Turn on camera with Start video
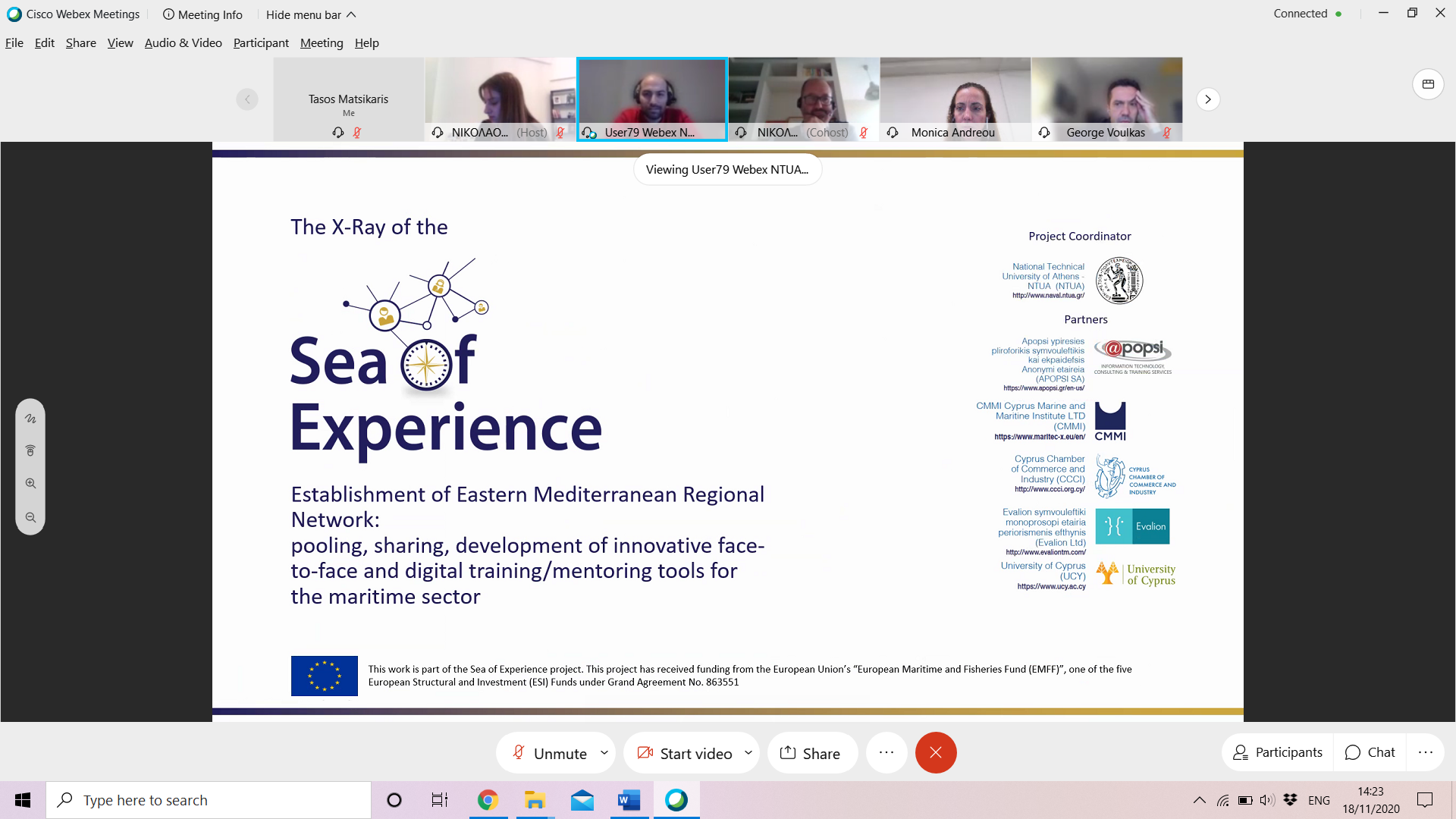 pos(685,753)
